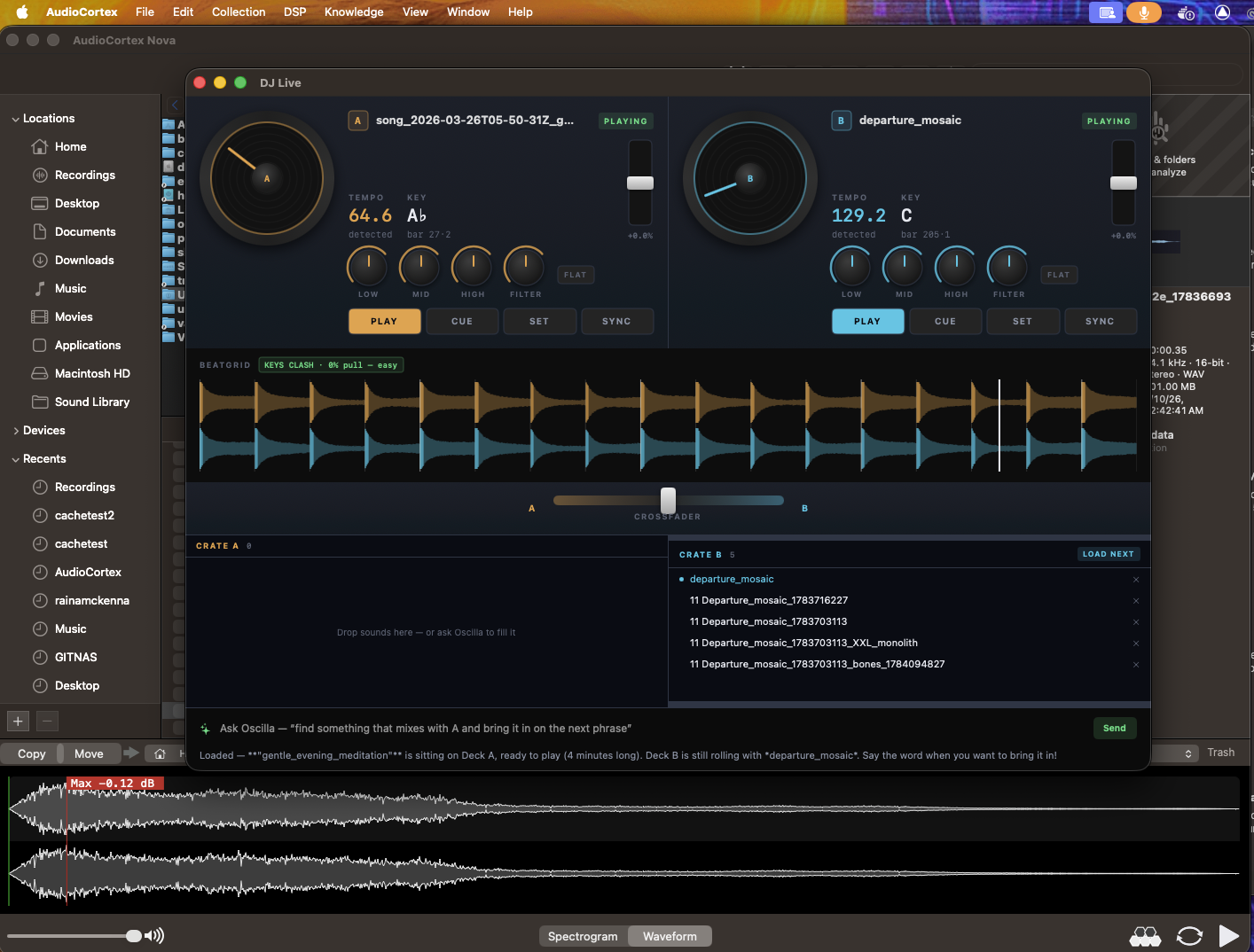1254x952 pixels.
Task: Click CUE on Deck A
Action: [462, 321]
